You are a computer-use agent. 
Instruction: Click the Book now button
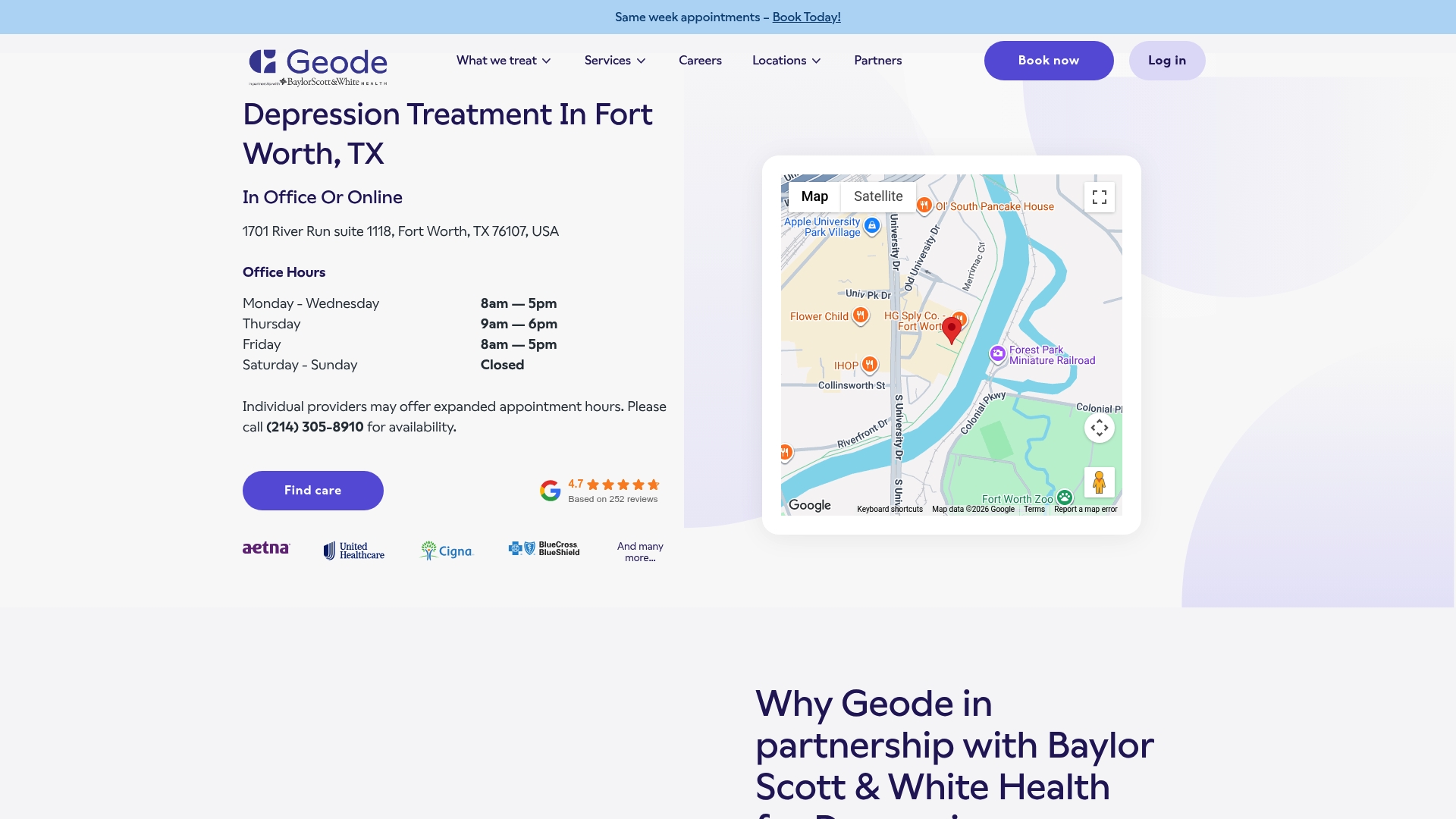(1049, 61)
